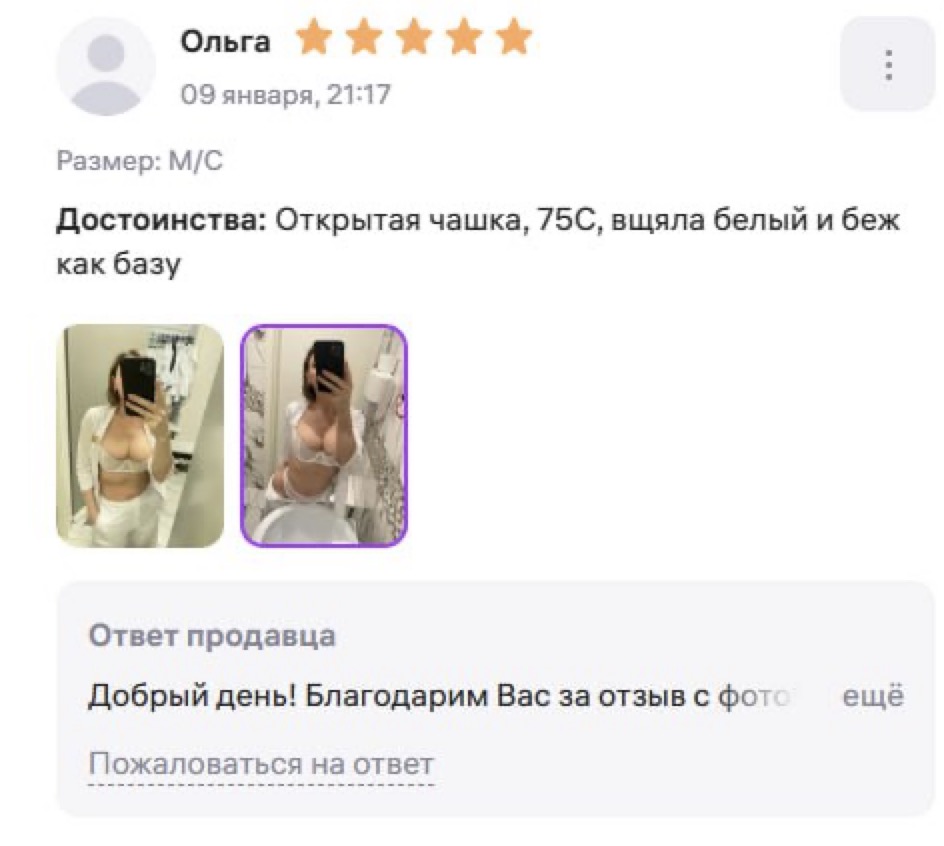
Task: Click the faded word 'фото' in reply
Action: 754,697
